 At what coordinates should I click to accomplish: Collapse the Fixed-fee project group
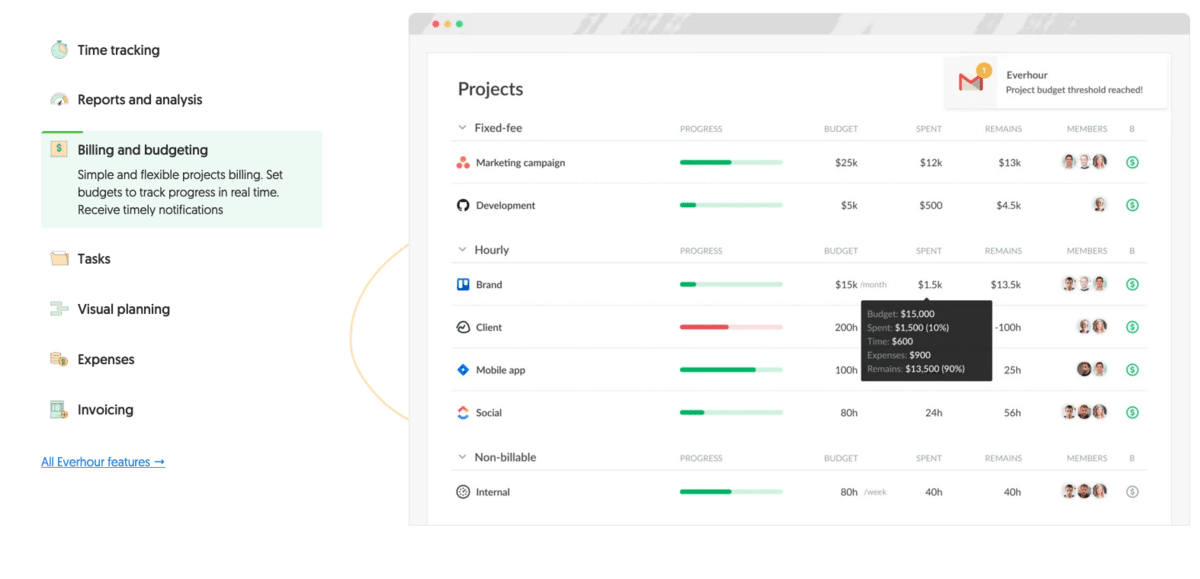462,128
